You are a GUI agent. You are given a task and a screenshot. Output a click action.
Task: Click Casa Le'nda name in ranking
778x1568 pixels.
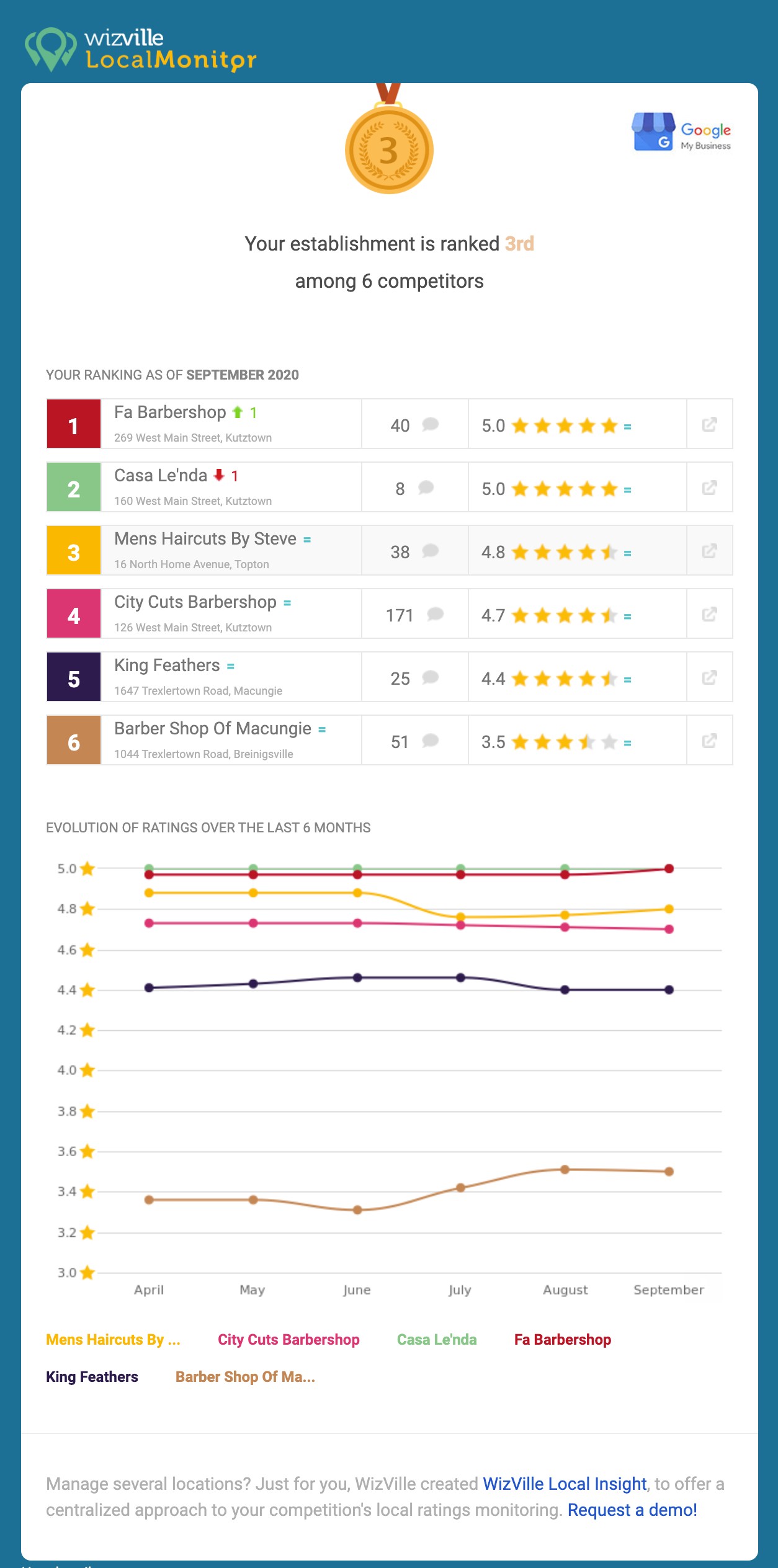[x=161, y=475]
